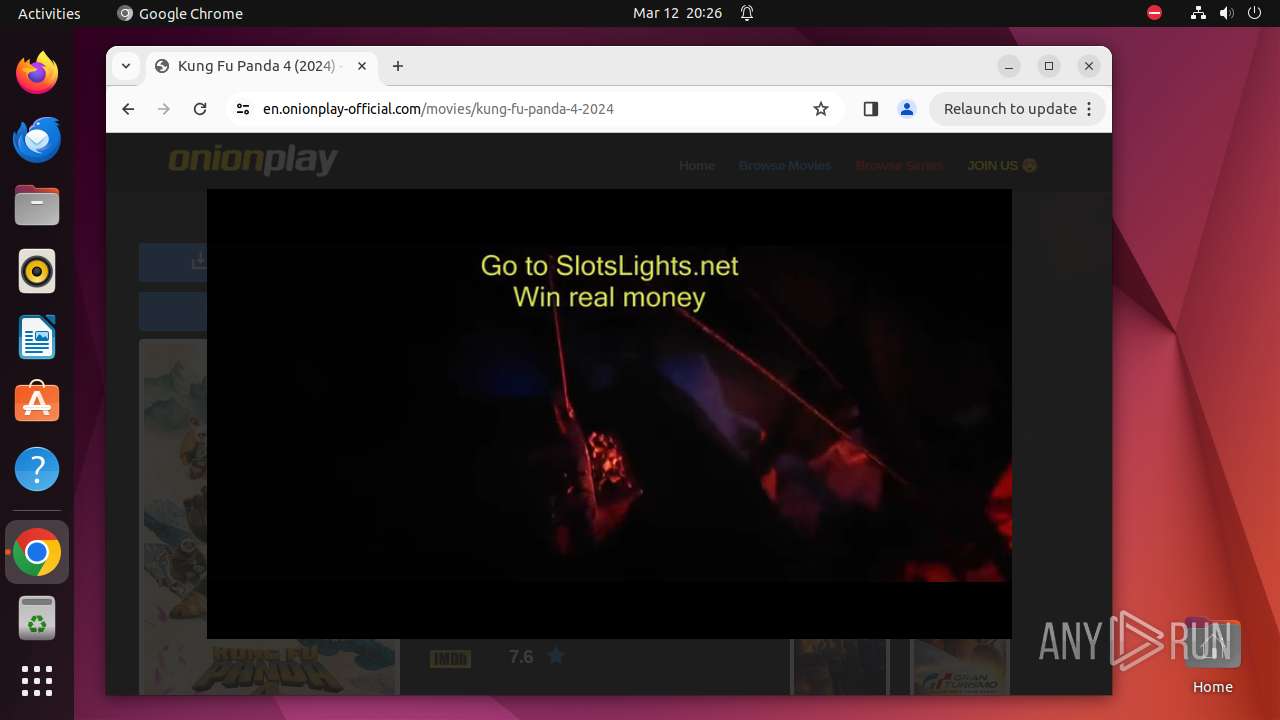Reload the current page
The image size is (1280, 720).
(200, 109)
